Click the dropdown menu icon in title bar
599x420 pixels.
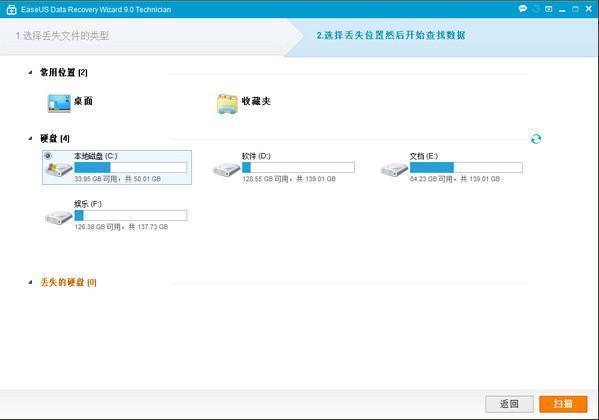click(x=549, y=8)
